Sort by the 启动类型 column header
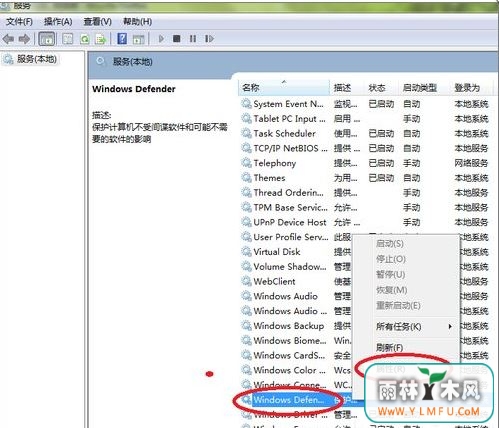Screen dimensions: 499x428 (x=424, y=87)
